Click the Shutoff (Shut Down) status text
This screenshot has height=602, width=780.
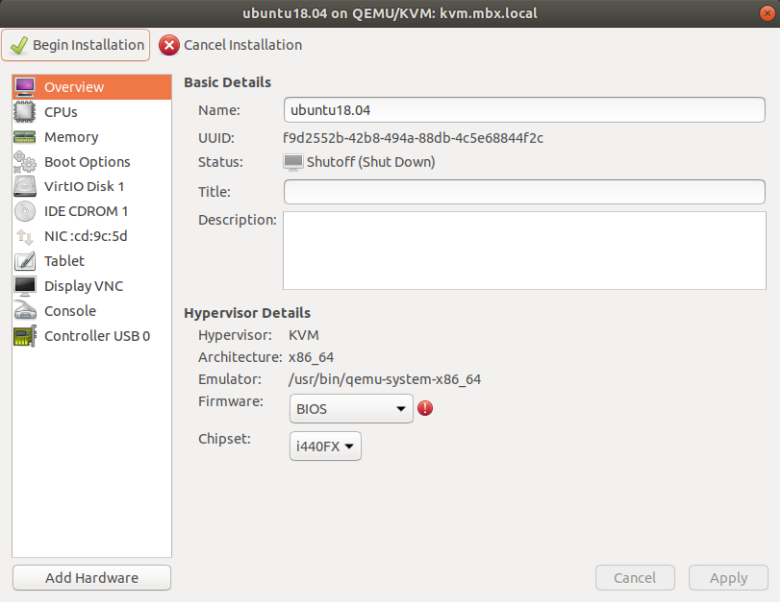[x=371, y=162]
